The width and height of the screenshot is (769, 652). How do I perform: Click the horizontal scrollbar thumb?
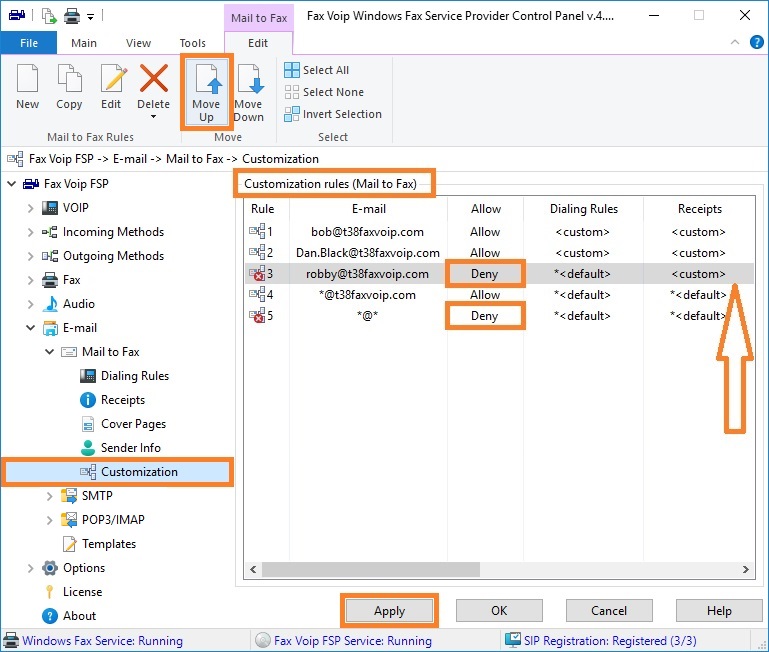[x=371, y=570]
